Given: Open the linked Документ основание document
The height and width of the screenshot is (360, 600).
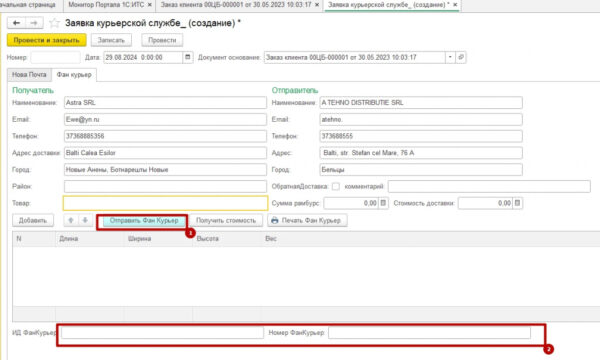Looking at the screenshot, I should coord(461,57).
